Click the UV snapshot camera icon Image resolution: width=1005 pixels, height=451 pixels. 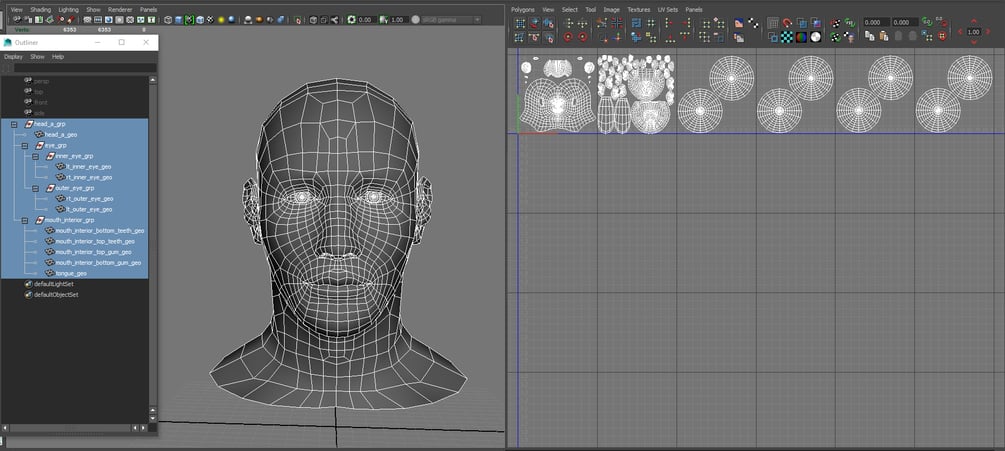[851, 37]
